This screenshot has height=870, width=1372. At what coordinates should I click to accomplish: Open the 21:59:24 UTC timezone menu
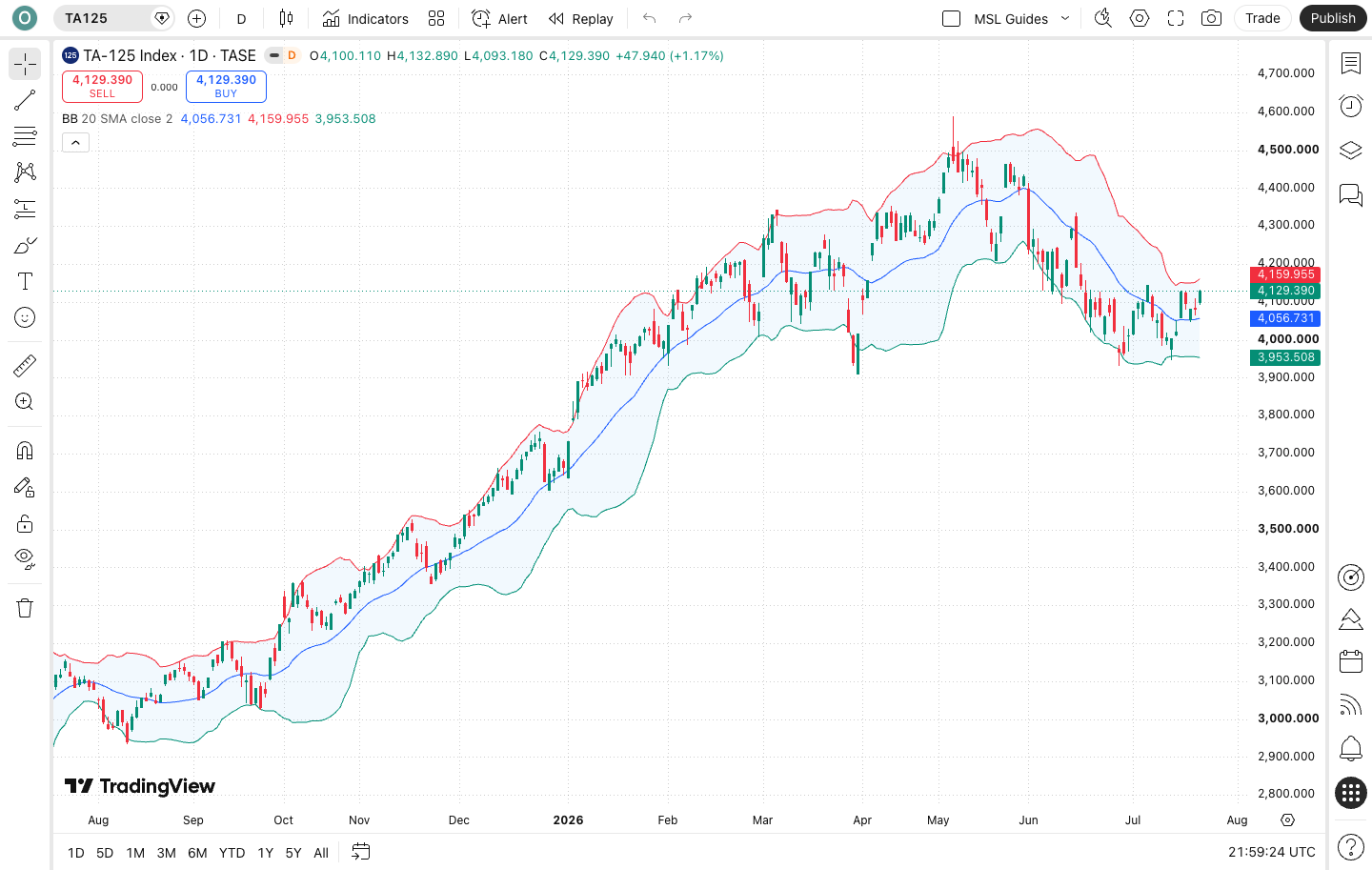click(1271, 852)
